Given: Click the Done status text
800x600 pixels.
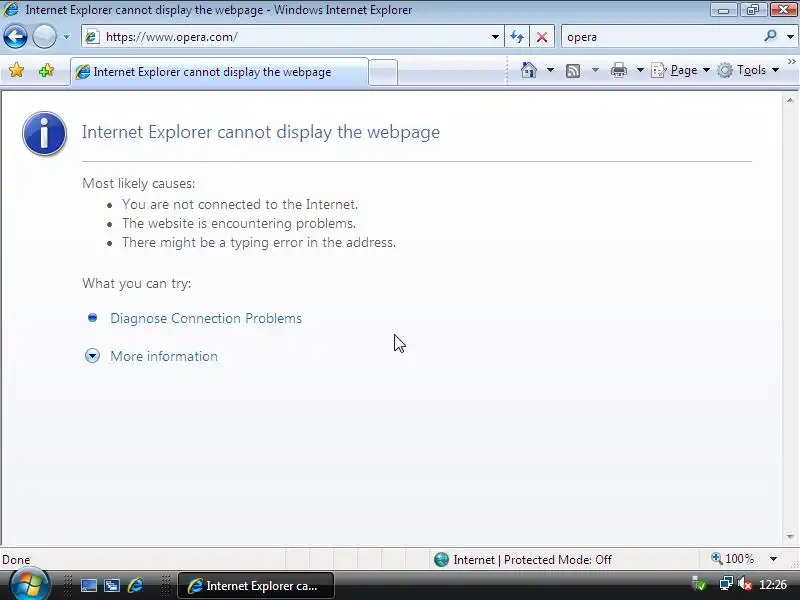Looking at the screenshot, I should click(16, 560).
